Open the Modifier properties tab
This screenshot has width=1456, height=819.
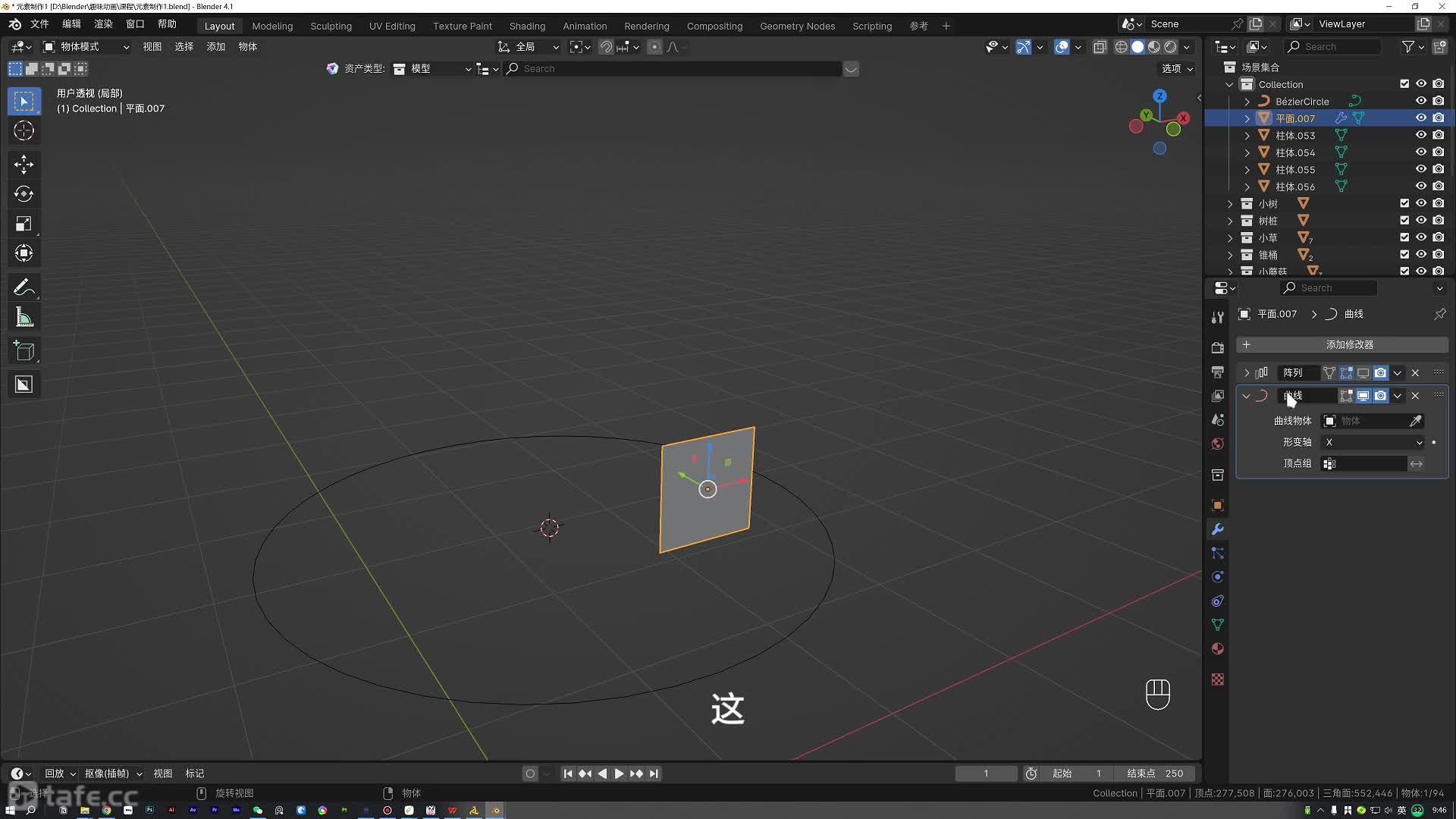pos(1217,529)
